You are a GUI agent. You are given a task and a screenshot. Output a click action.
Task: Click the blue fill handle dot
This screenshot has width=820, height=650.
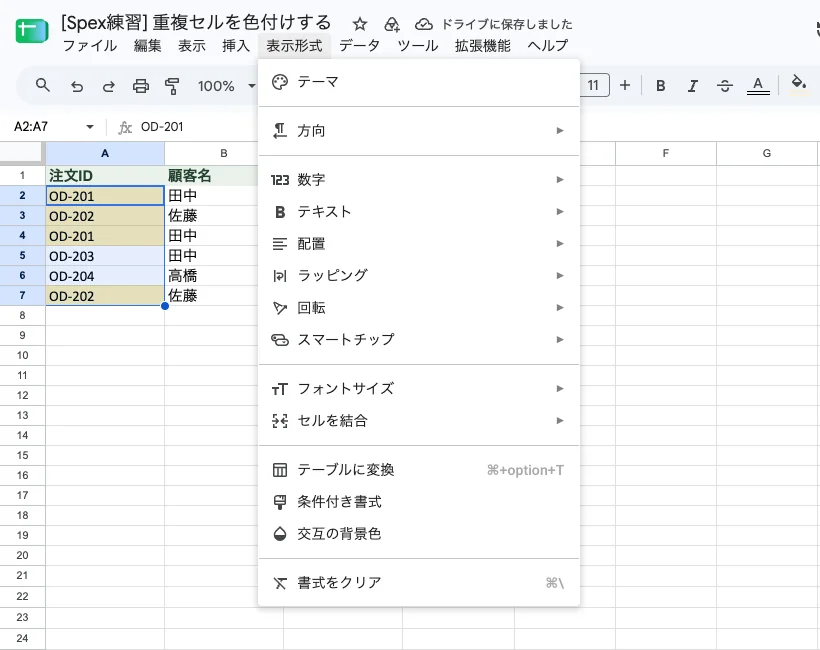165,306
